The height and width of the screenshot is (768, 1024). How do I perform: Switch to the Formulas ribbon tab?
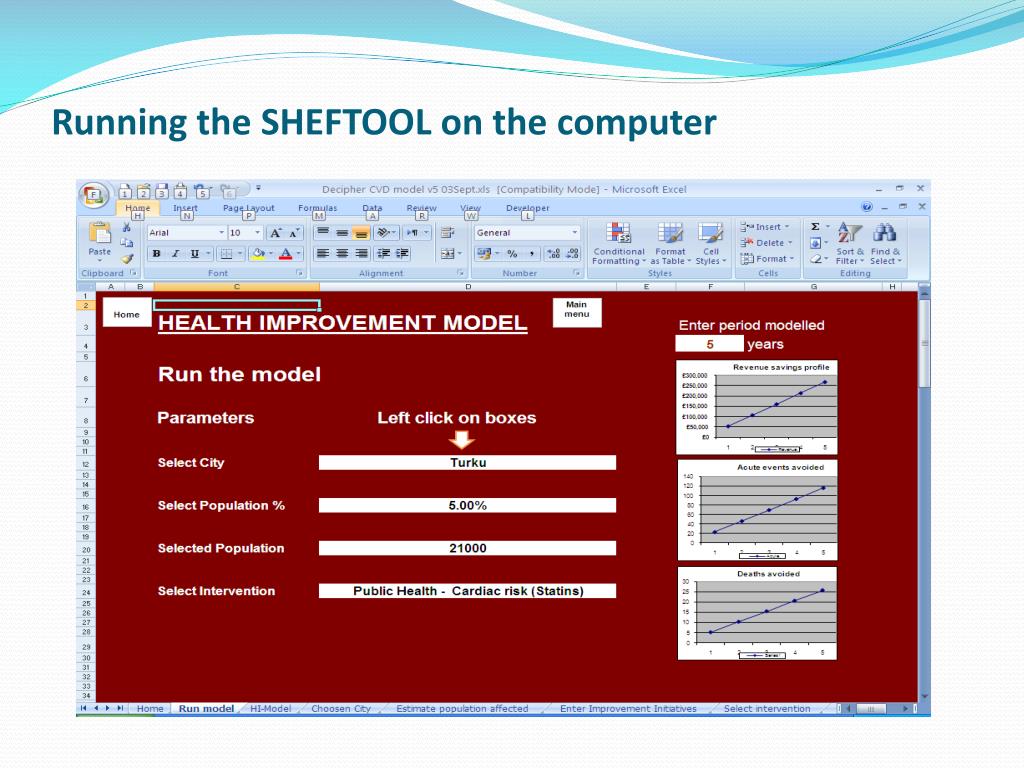point(318,208)
